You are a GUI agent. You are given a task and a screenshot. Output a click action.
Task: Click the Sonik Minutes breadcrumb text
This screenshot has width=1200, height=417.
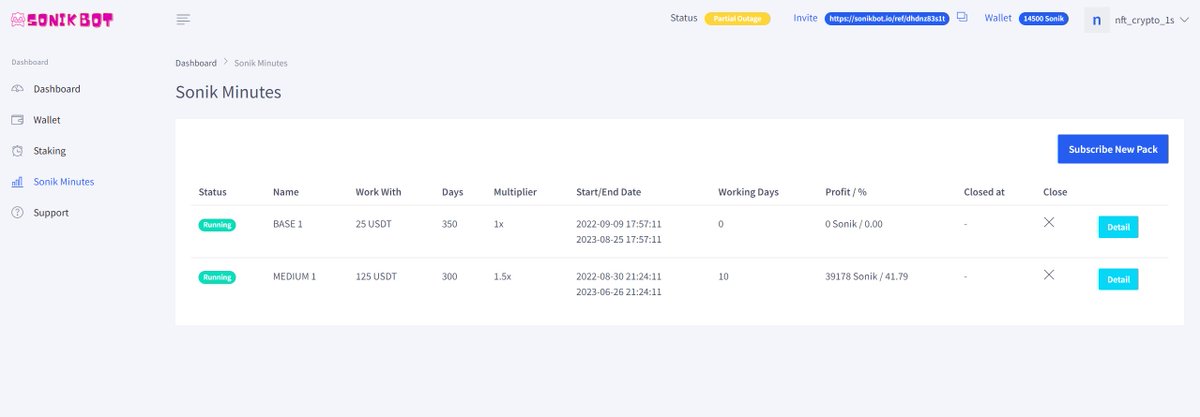click(261, 63)
